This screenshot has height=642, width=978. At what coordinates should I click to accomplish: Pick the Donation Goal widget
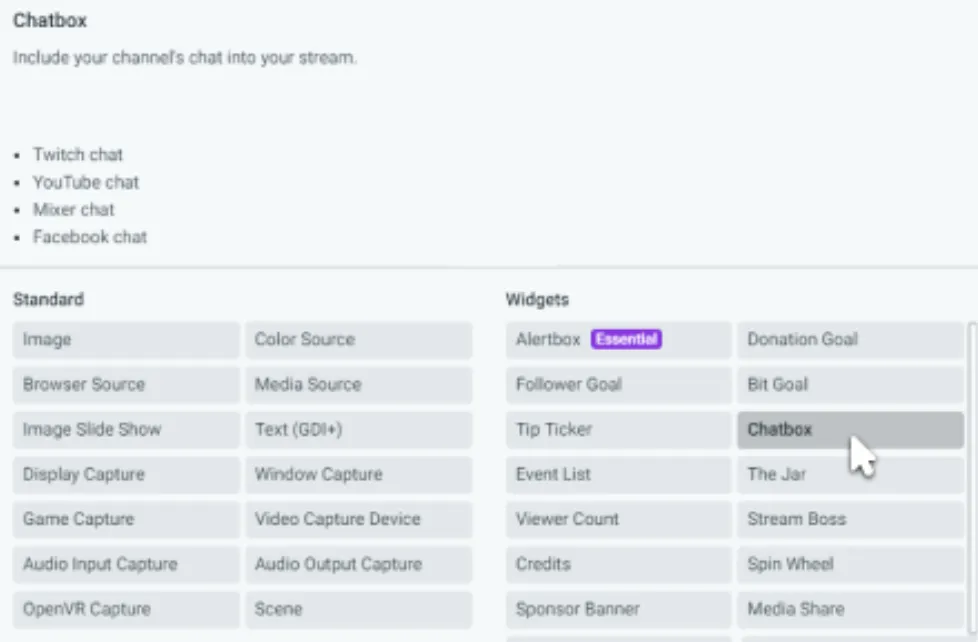[x=850, y=340]
